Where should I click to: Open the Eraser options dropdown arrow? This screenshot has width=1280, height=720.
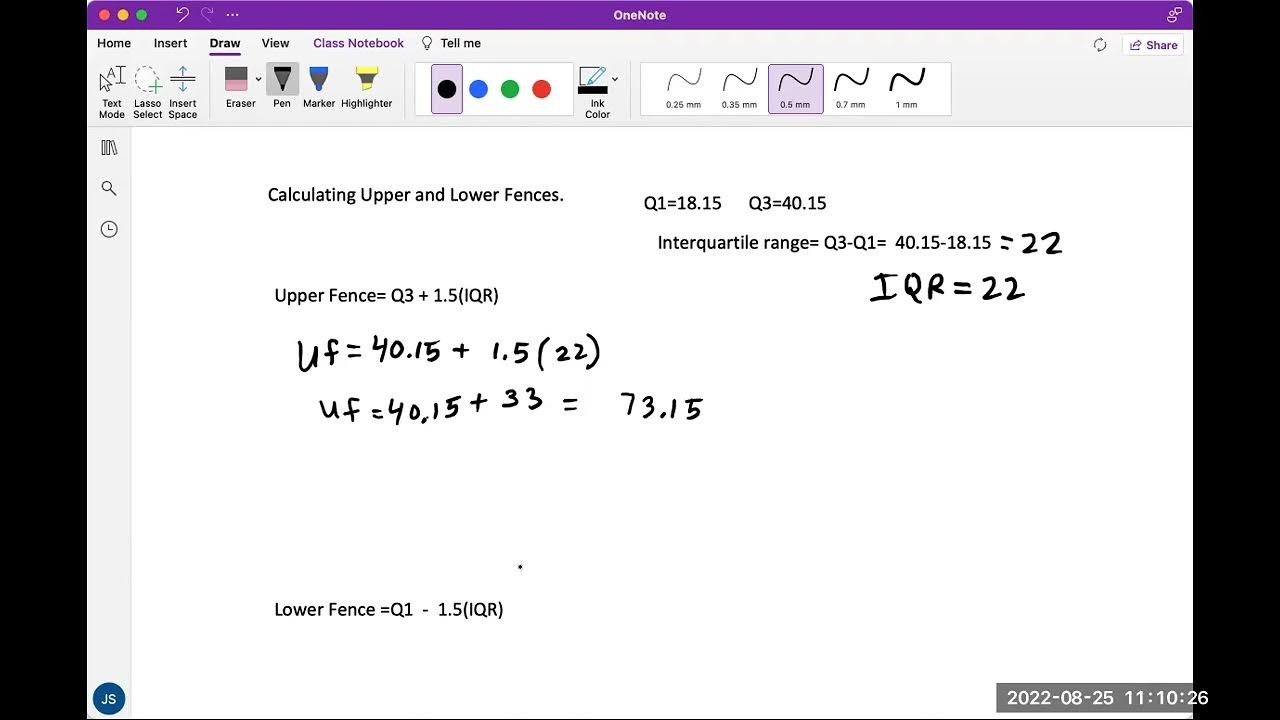258,79
